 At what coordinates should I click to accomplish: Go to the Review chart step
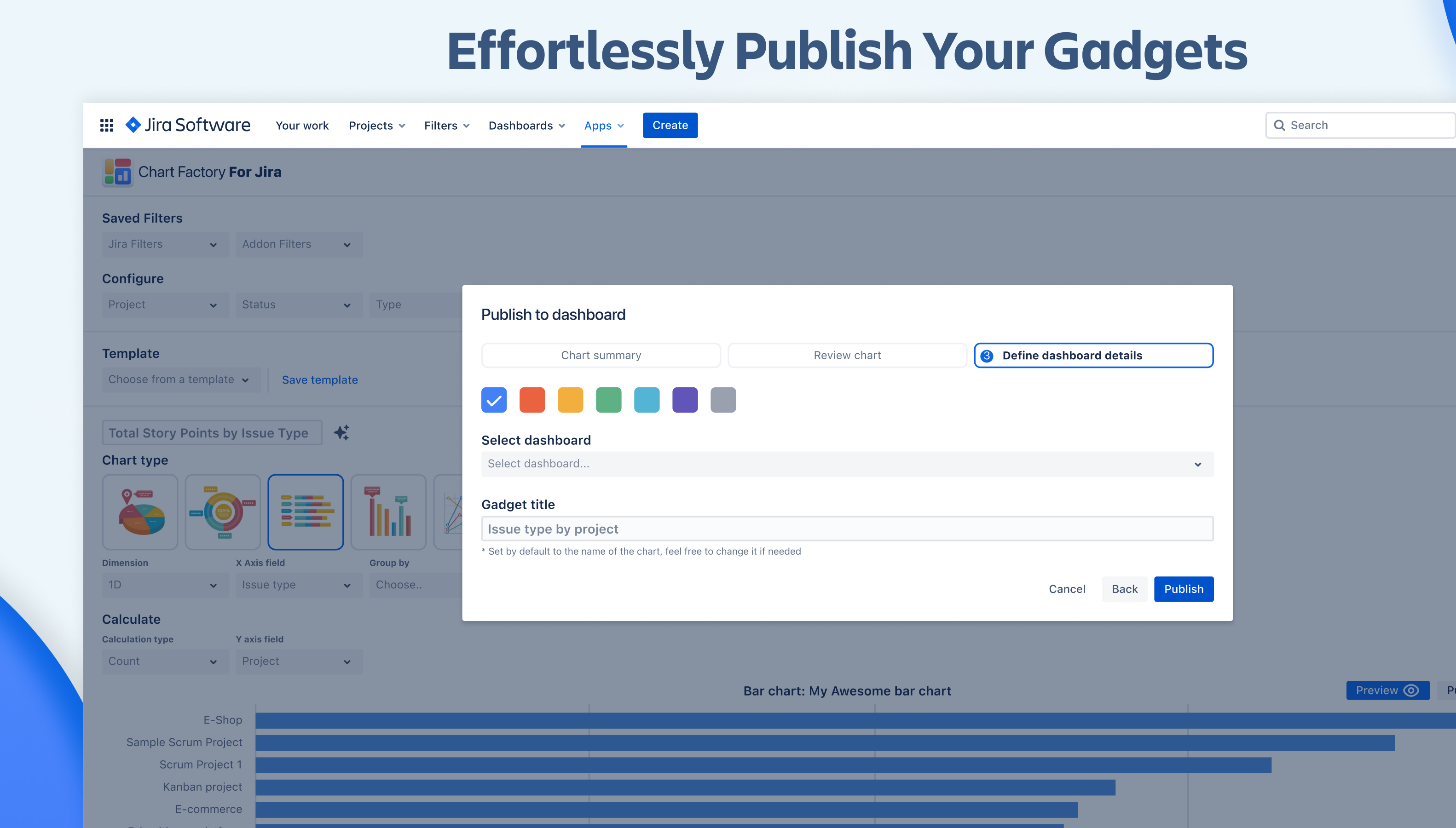coord(847,356)
